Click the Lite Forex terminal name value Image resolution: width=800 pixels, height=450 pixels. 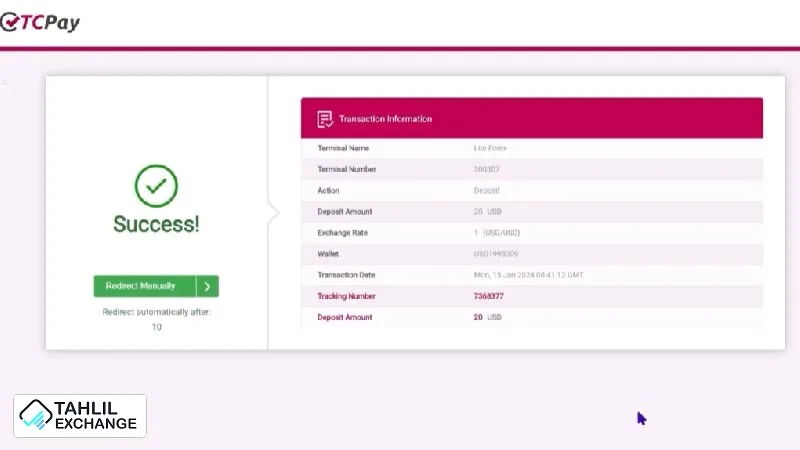tap(490, 148)
